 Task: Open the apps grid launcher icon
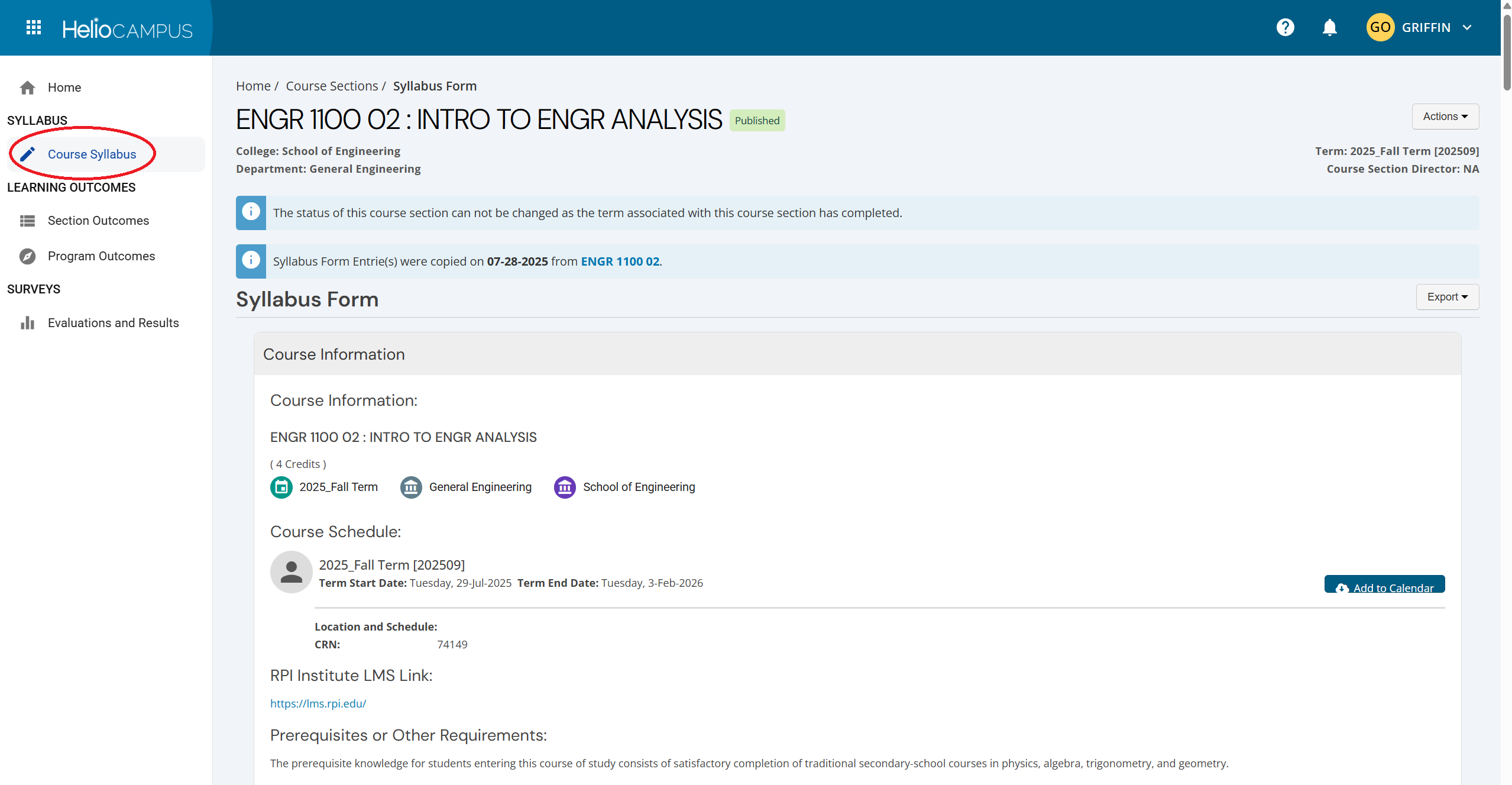[x=34, y=27]
